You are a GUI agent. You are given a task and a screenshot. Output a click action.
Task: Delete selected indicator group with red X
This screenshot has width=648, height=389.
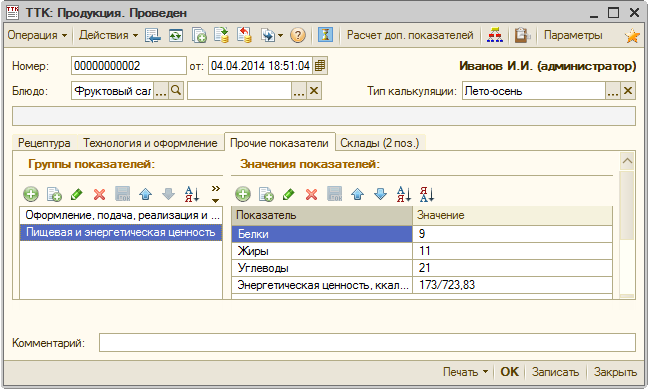point(99,194)
